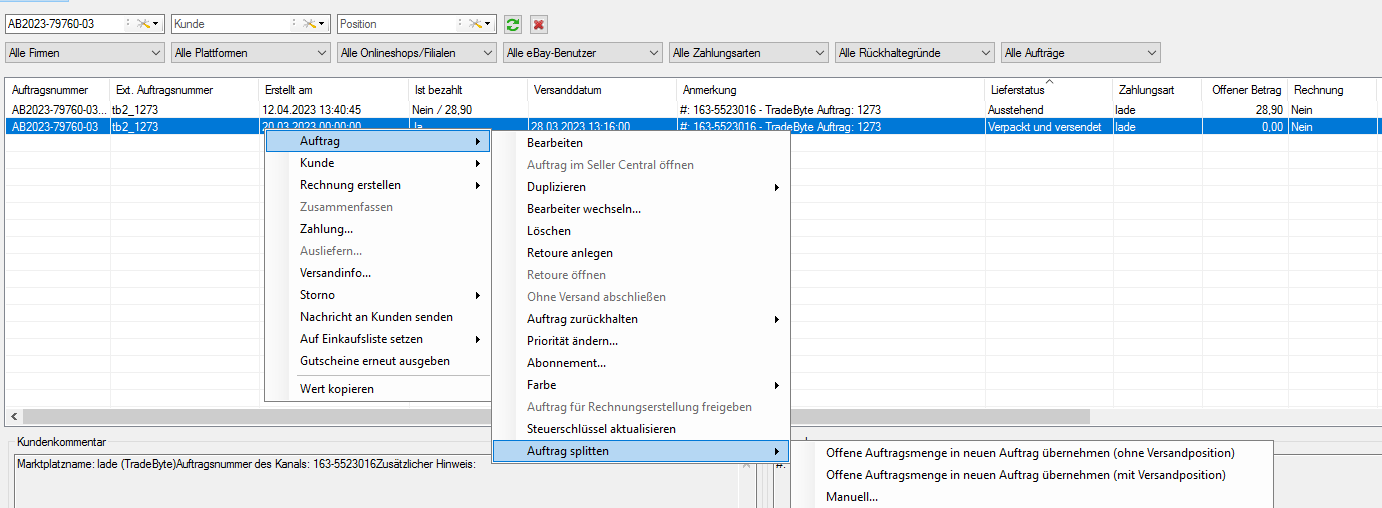Click the horizontal scrollbar below the order list

point(556,416)
